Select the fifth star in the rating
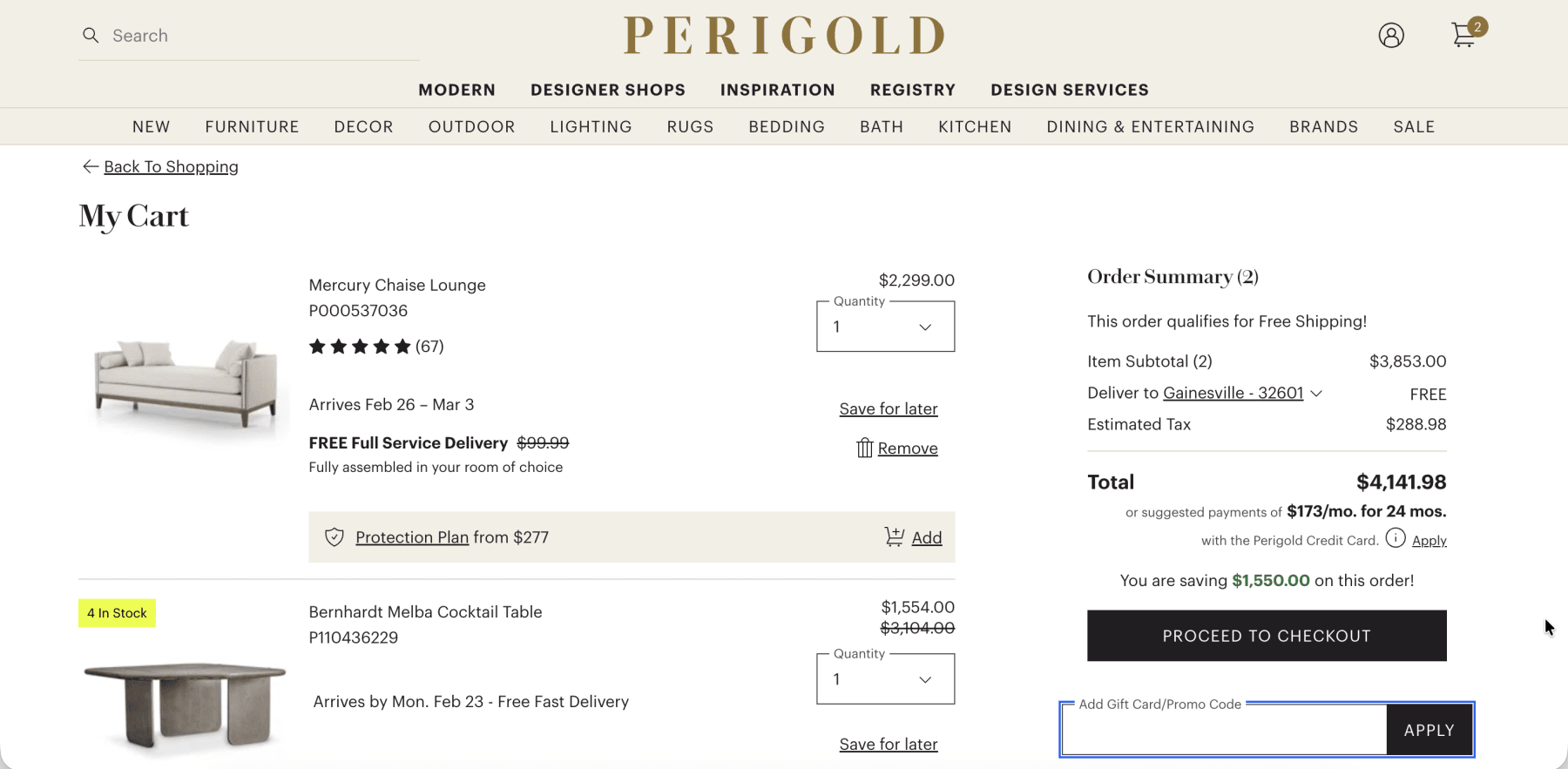 tap(402, 346)
